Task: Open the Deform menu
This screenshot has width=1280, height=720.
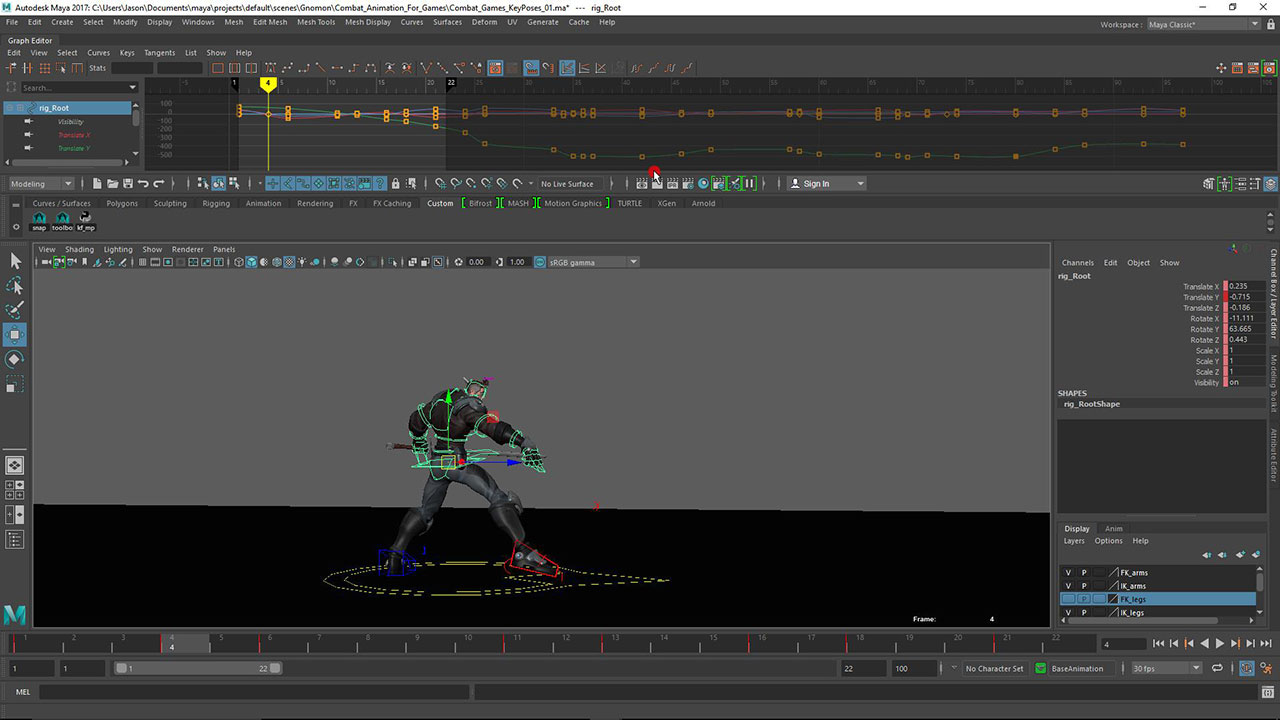Action: tap(484, 22)
